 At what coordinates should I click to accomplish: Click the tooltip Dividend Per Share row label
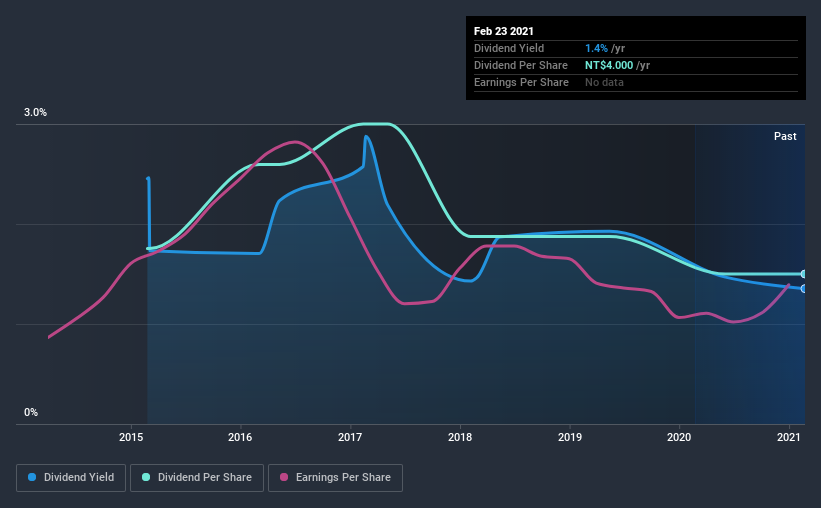(x=520, y=65)
